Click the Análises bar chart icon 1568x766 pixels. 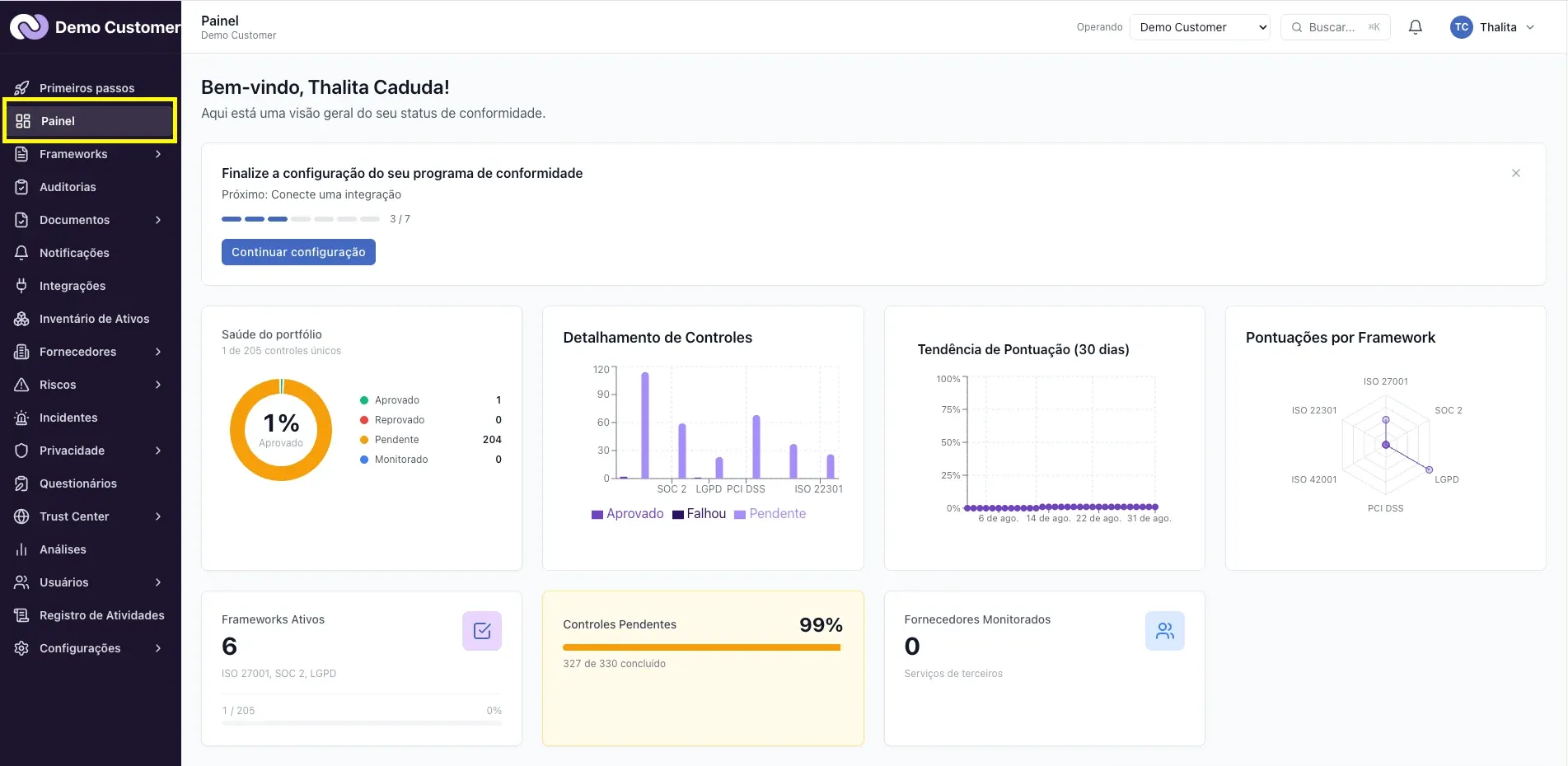[22, 549]
